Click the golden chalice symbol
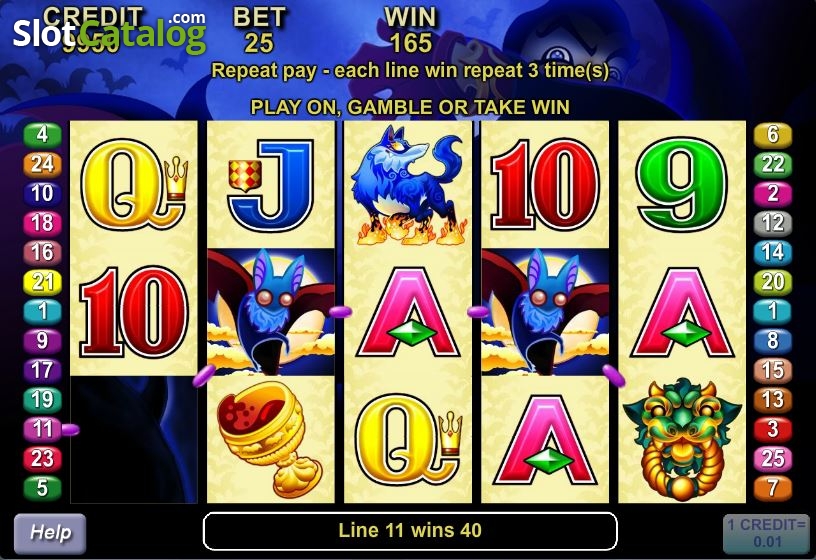The image size is (816, 560). [x=270, y=439]
